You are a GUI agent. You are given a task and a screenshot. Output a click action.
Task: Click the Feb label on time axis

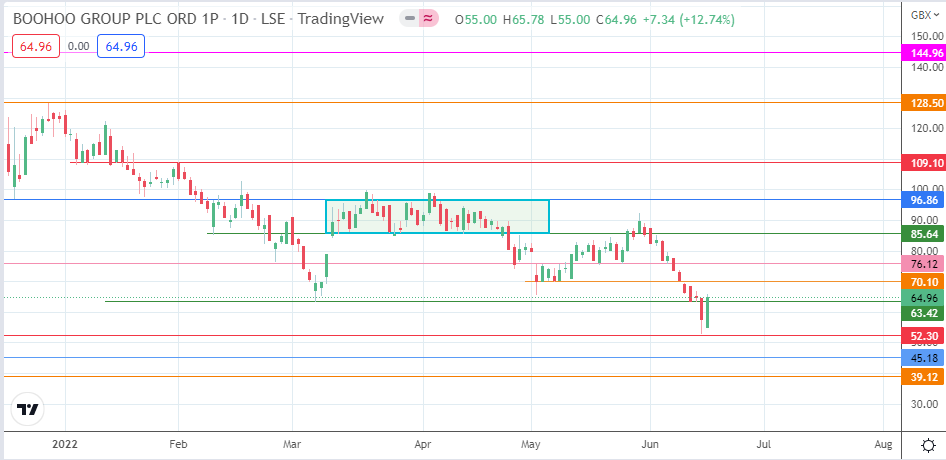179,445
